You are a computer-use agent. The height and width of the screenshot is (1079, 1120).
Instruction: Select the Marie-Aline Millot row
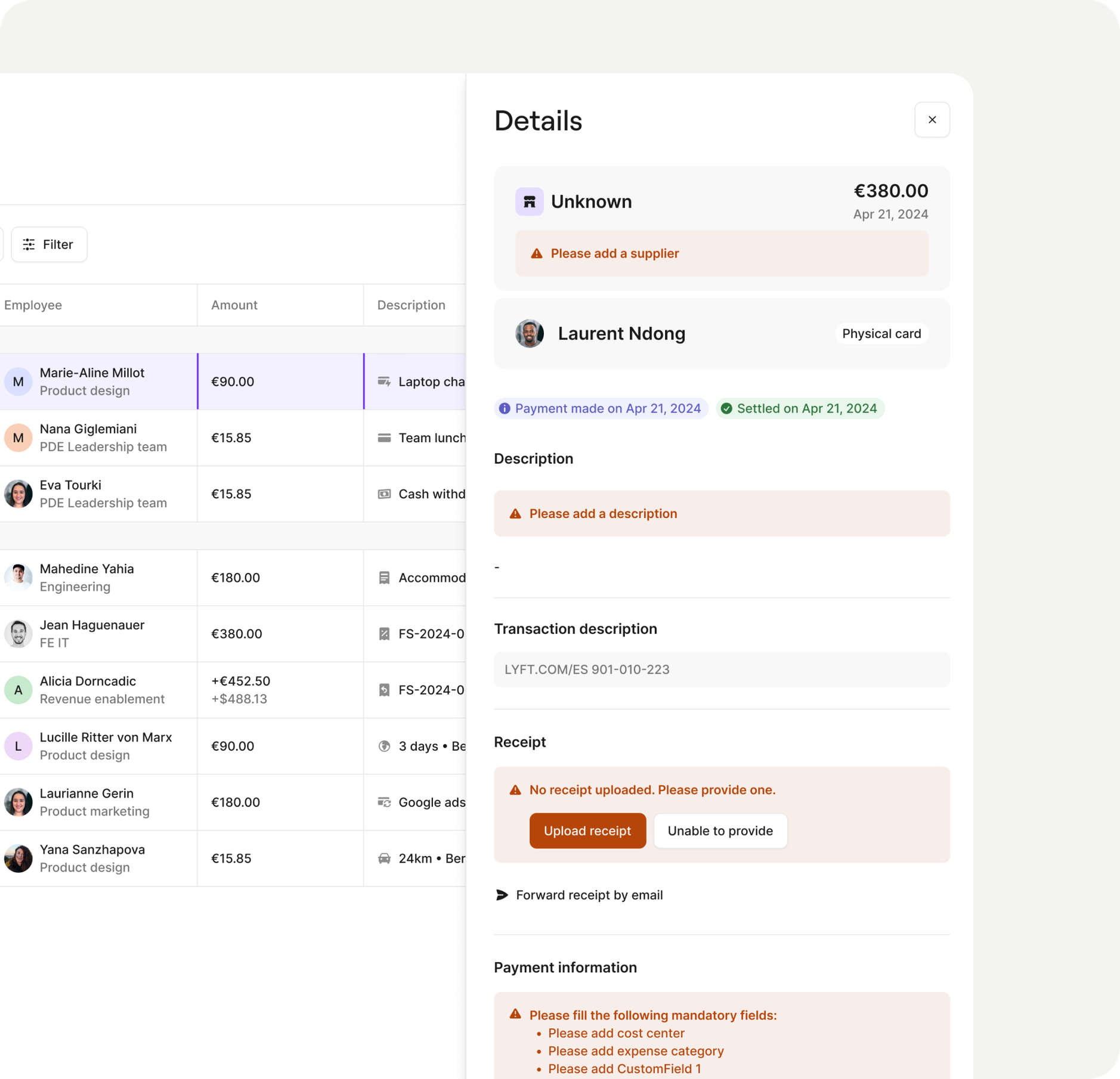click(x=92, y=382)
